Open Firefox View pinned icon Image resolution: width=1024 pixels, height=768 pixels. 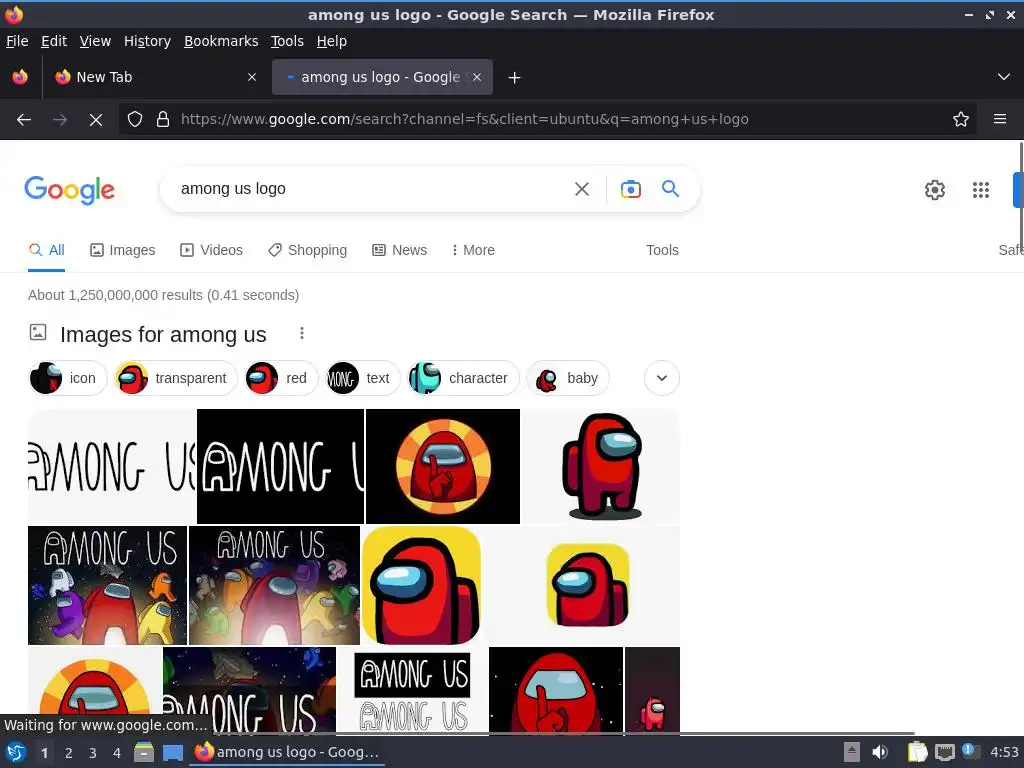(20, 77)
